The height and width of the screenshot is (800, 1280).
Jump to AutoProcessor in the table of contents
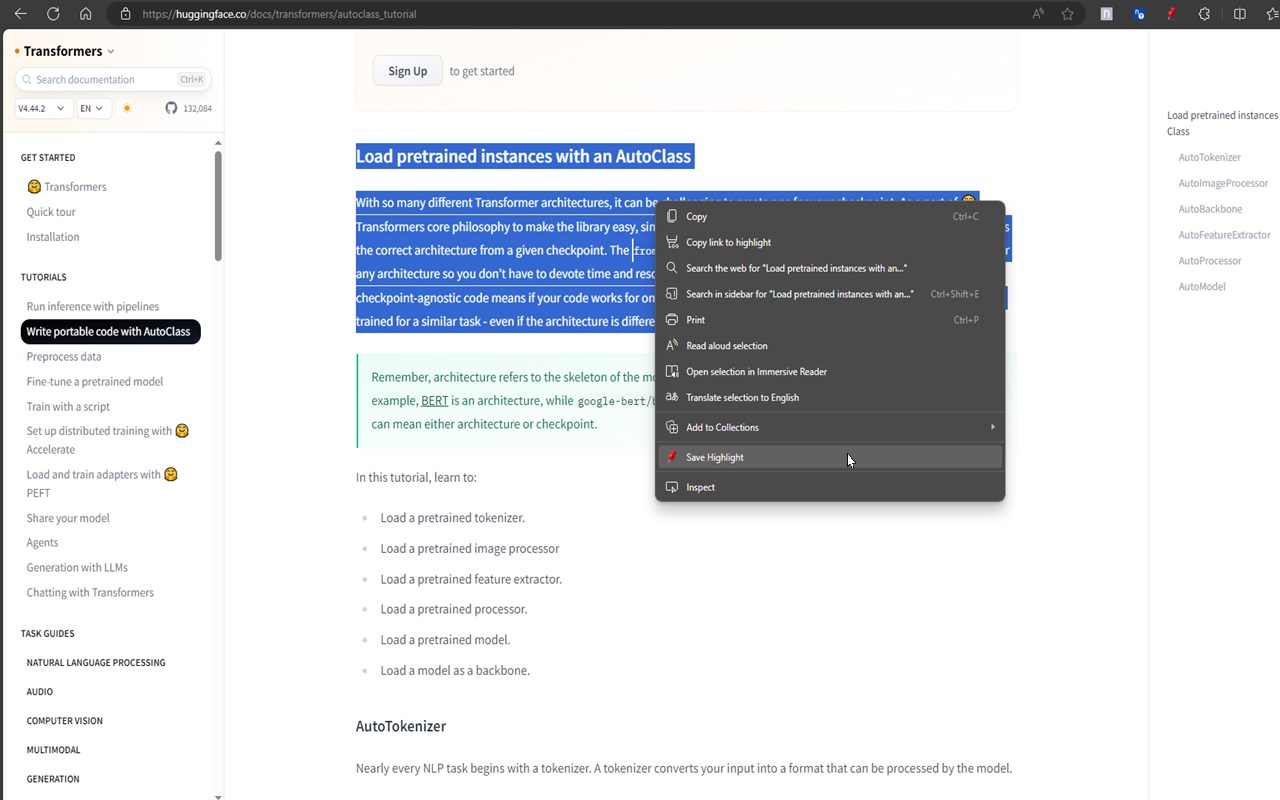1210,261
